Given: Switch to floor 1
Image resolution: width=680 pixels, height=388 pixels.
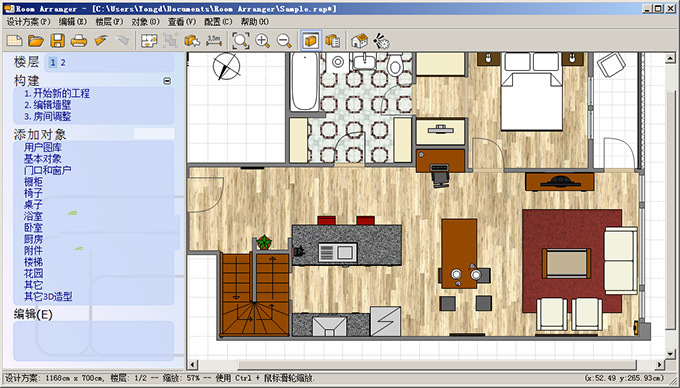Looking at the screenshot, I should pos(53,62).
